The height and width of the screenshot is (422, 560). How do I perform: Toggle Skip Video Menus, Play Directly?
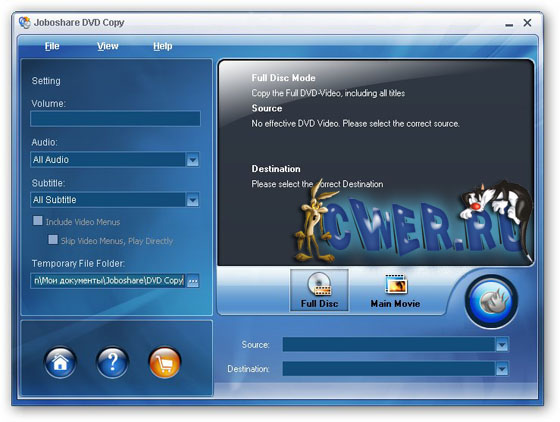click(53, 240)
